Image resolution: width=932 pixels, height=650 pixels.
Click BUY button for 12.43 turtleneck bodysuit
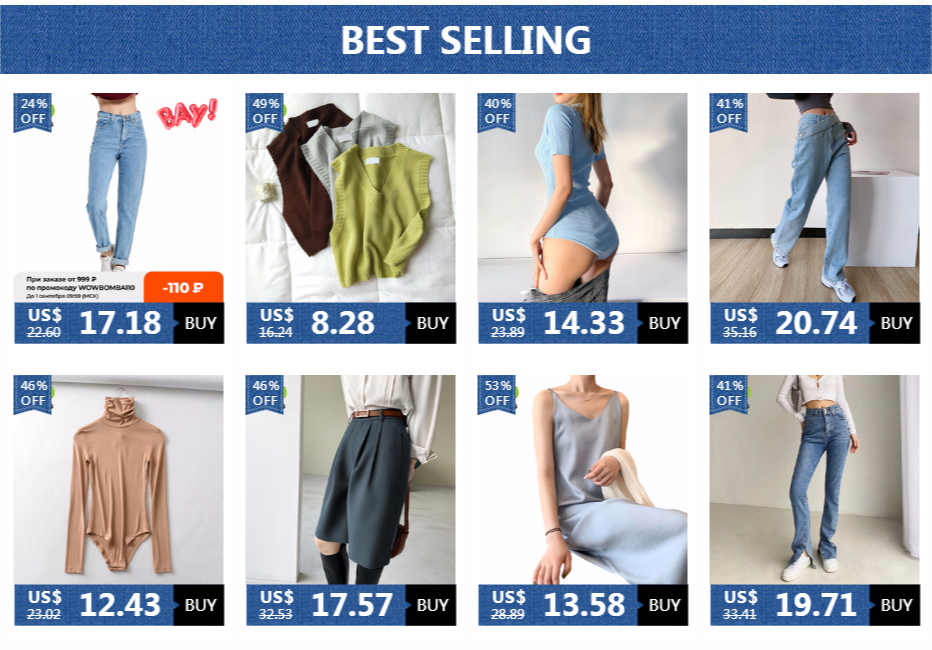(x=199, y=605)
